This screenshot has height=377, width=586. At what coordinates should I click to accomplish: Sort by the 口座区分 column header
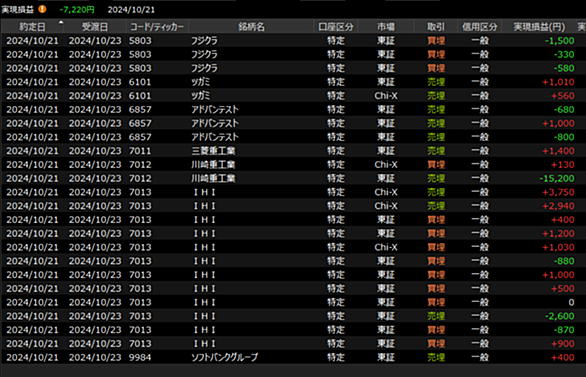point(336,27)
